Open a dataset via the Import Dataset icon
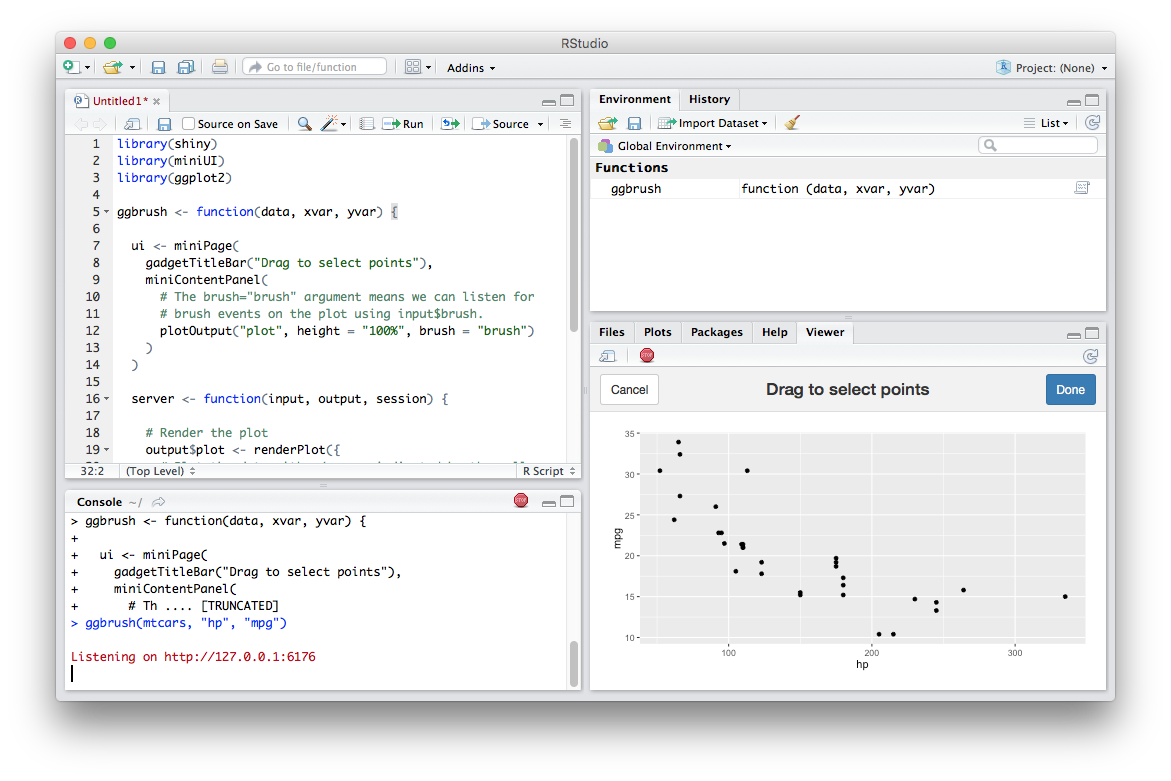1171x781 pixels. [x=712, y=122]
